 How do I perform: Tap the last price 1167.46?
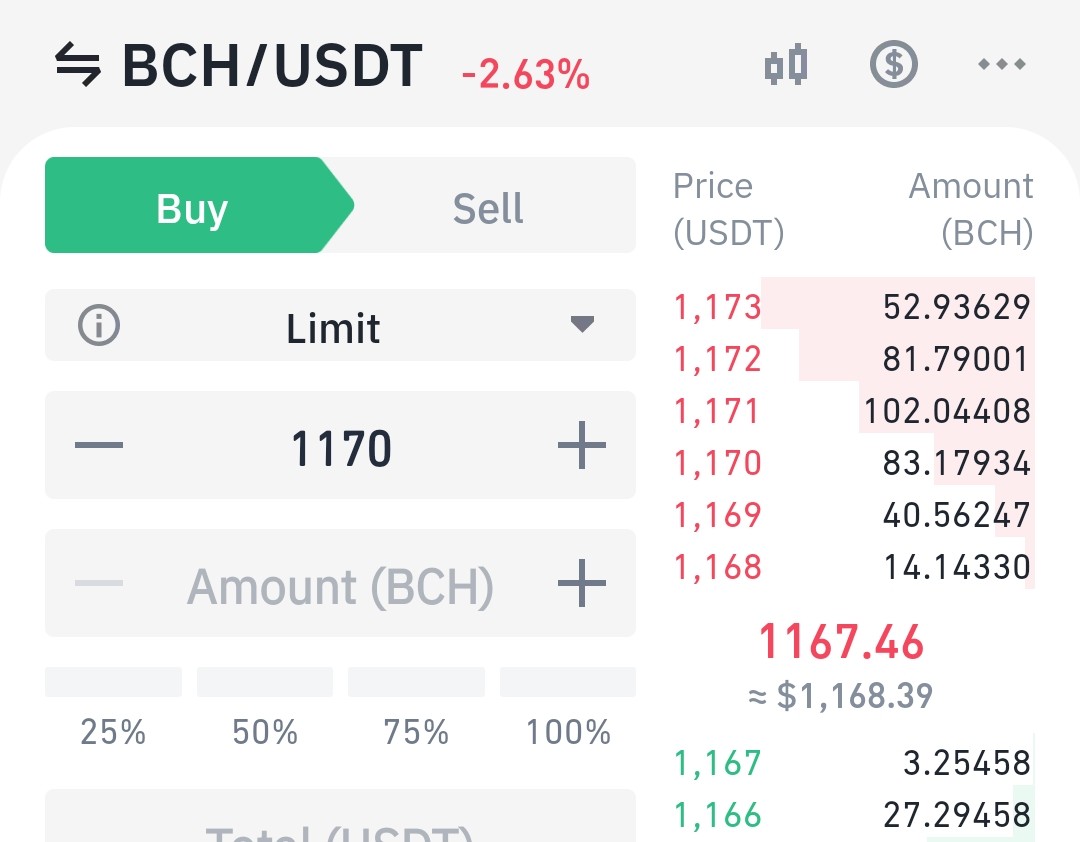coord(840,641)
